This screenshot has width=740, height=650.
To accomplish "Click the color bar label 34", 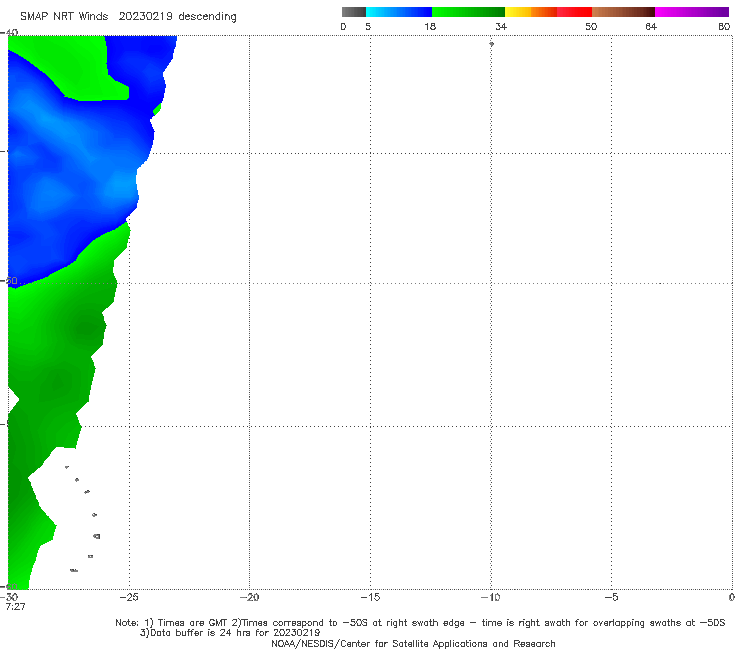I will click(501, 26).
